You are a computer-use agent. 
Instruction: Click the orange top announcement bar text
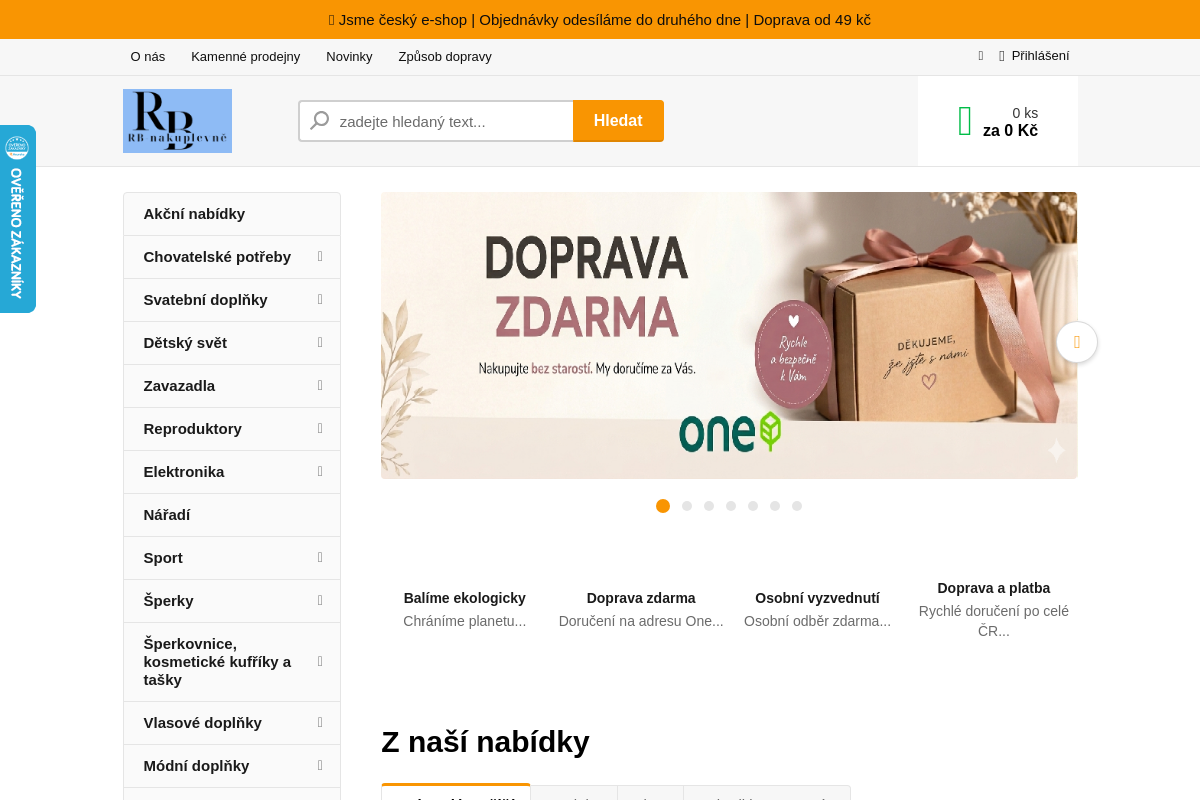tap(600, 20)
